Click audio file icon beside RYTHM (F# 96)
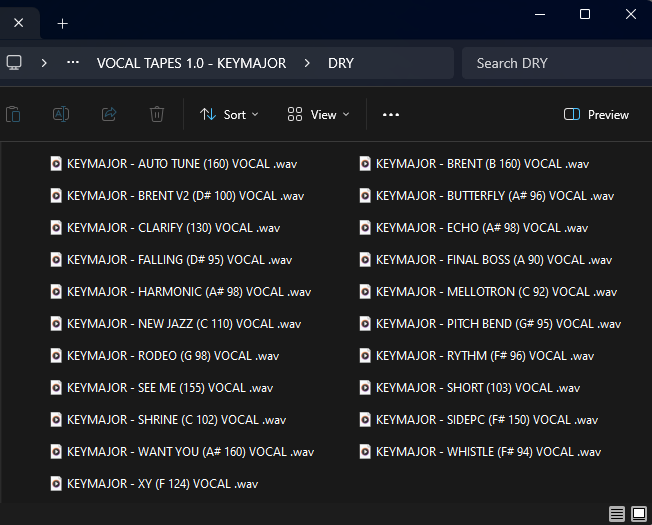 (365, 356)
